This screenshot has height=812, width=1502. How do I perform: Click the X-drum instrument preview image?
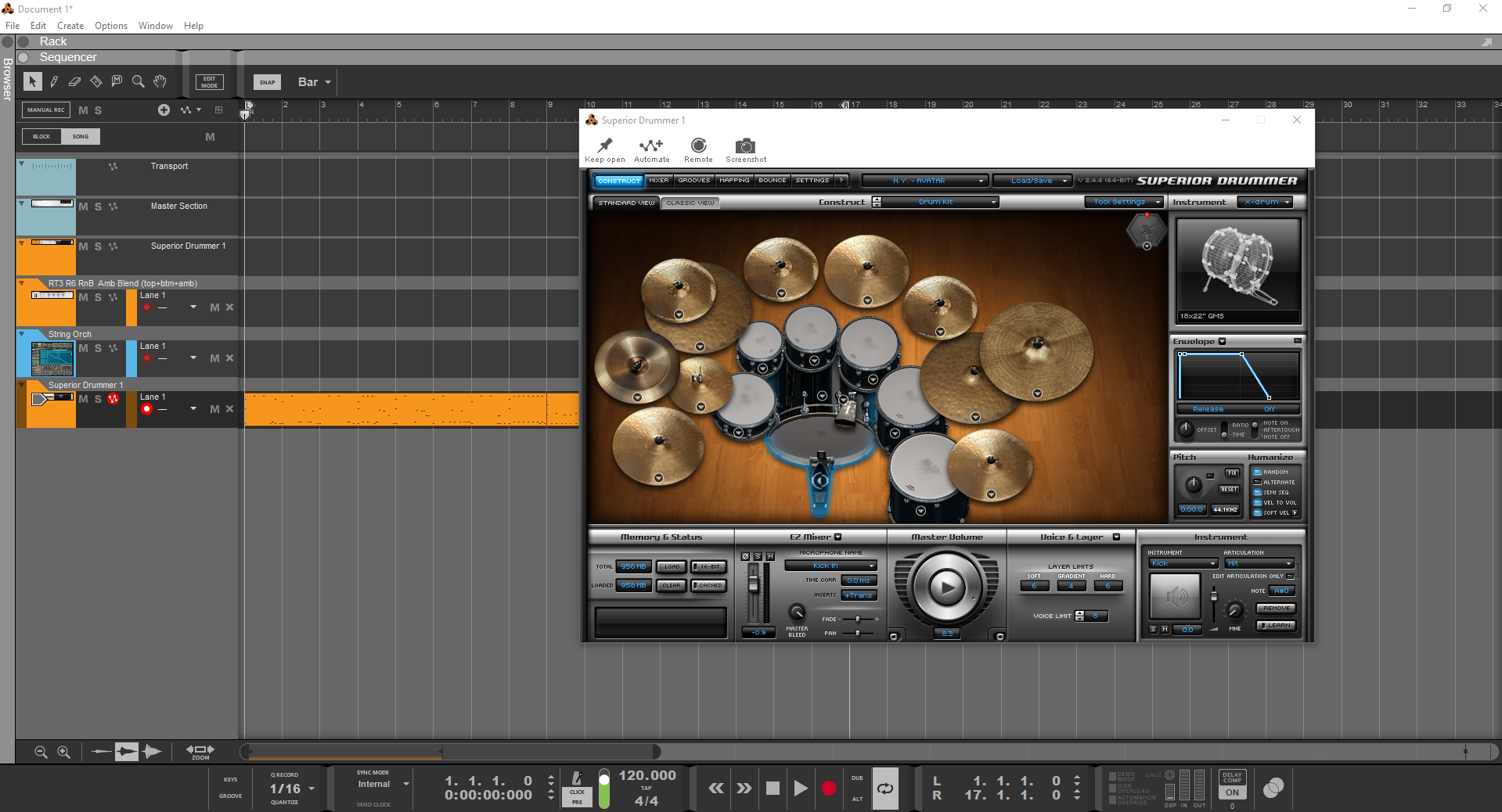click(1237, 266)
